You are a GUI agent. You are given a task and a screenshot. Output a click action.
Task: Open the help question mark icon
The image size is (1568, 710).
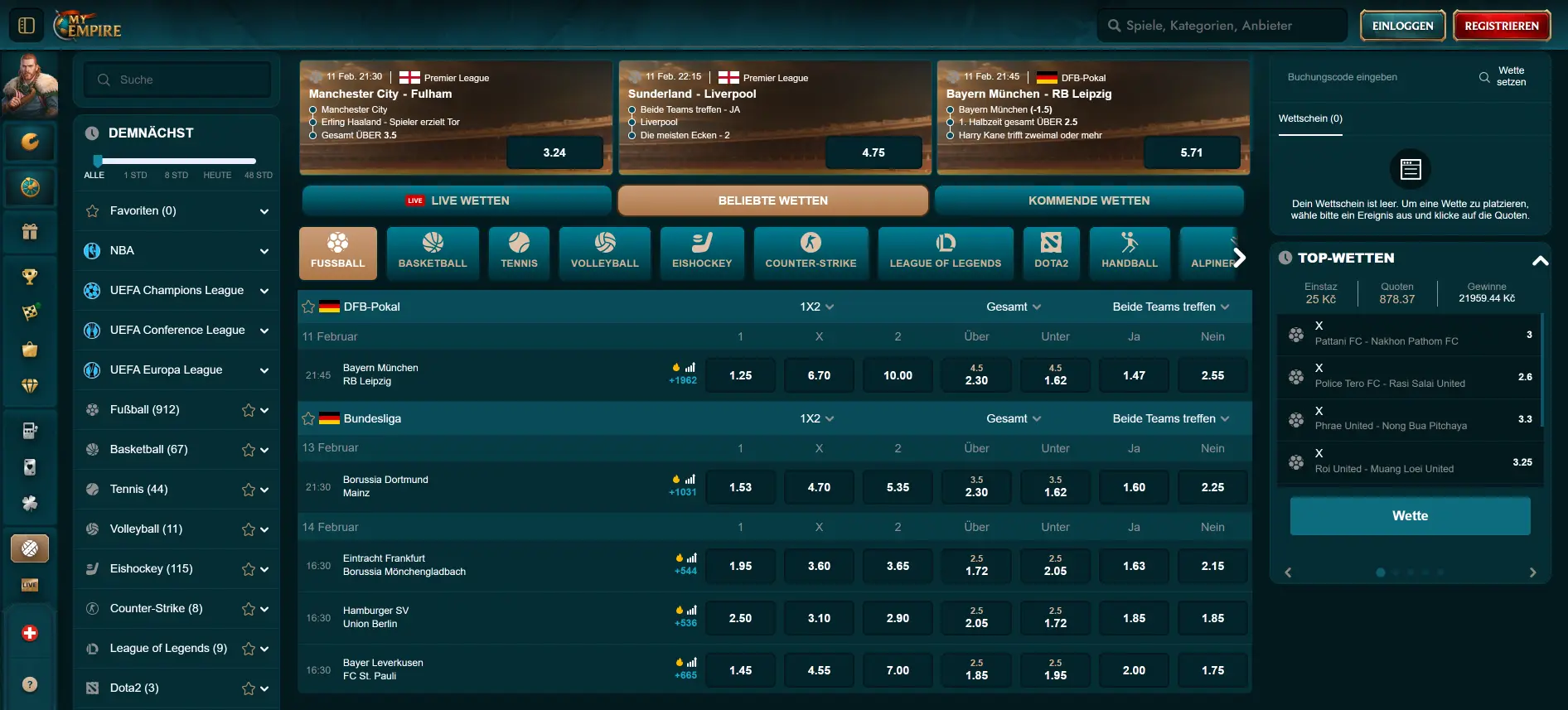pos(30,684)
